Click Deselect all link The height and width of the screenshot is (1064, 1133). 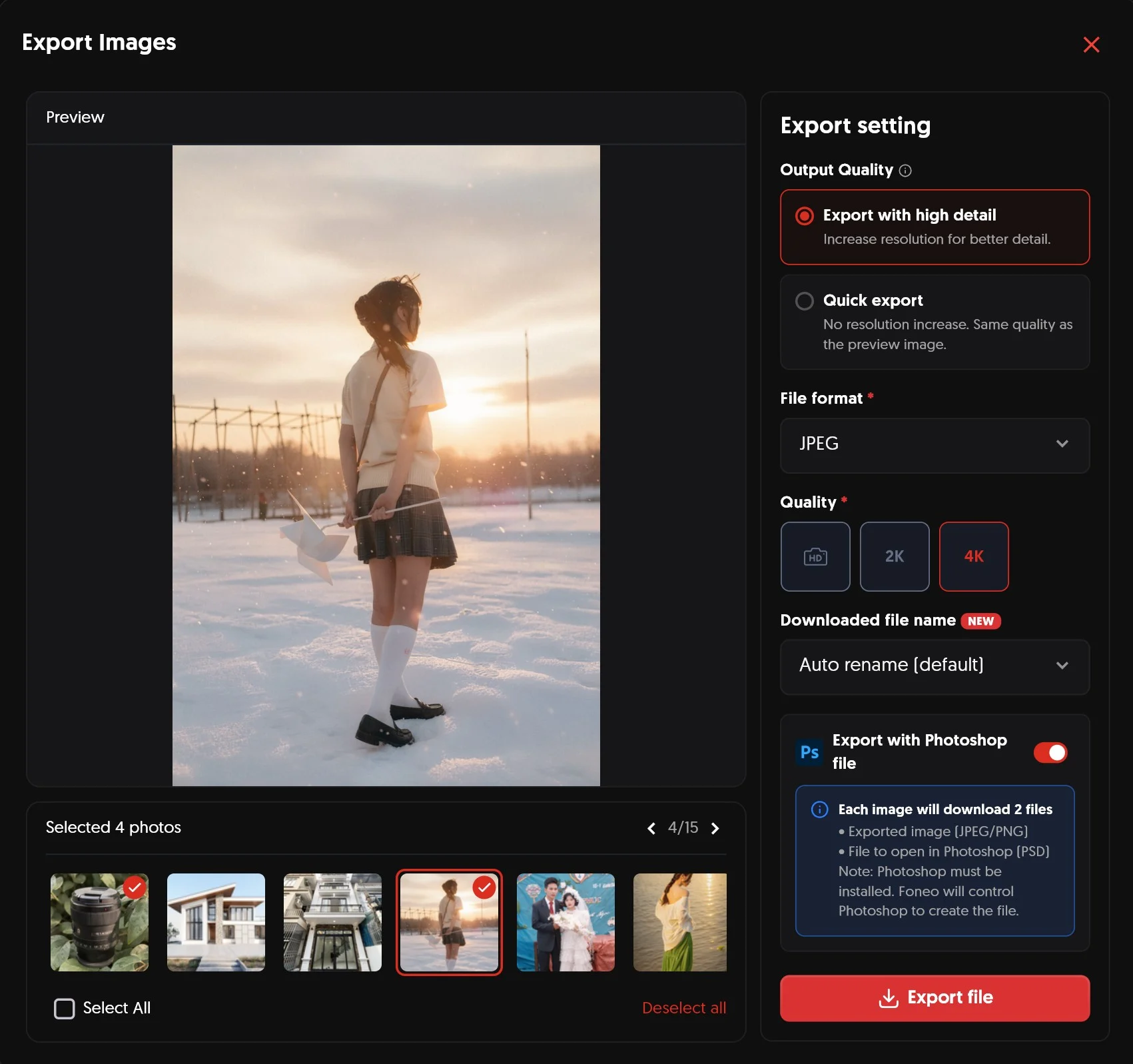[x=684, y=1008]
